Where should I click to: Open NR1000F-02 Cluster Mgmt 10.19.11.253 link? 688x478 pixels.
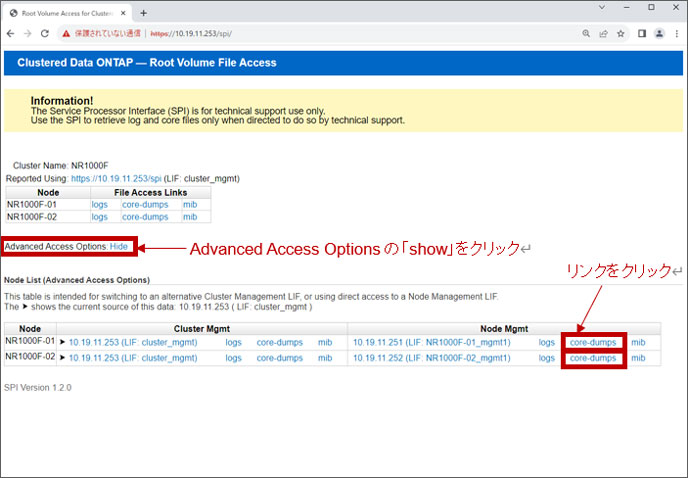133,358
